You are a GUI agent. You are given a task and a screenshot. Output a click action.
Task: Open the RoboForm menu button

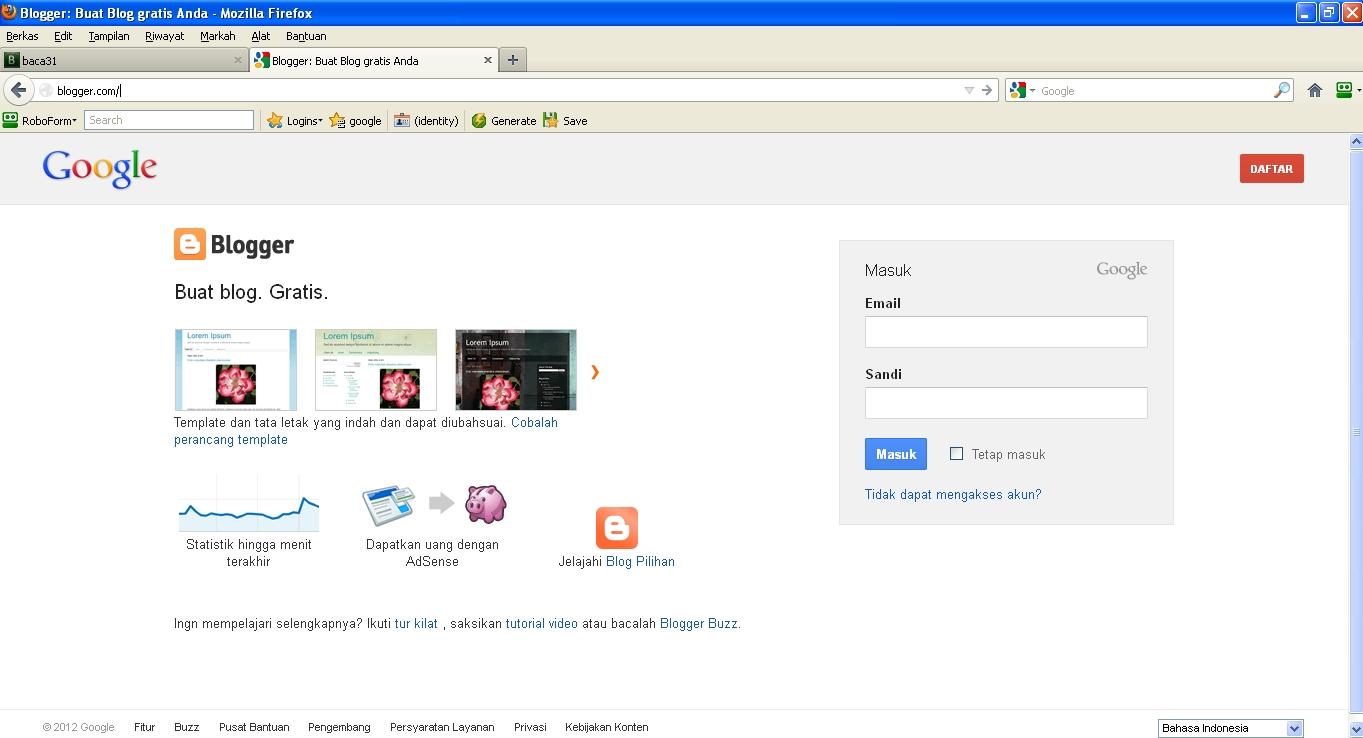(40, 120)
